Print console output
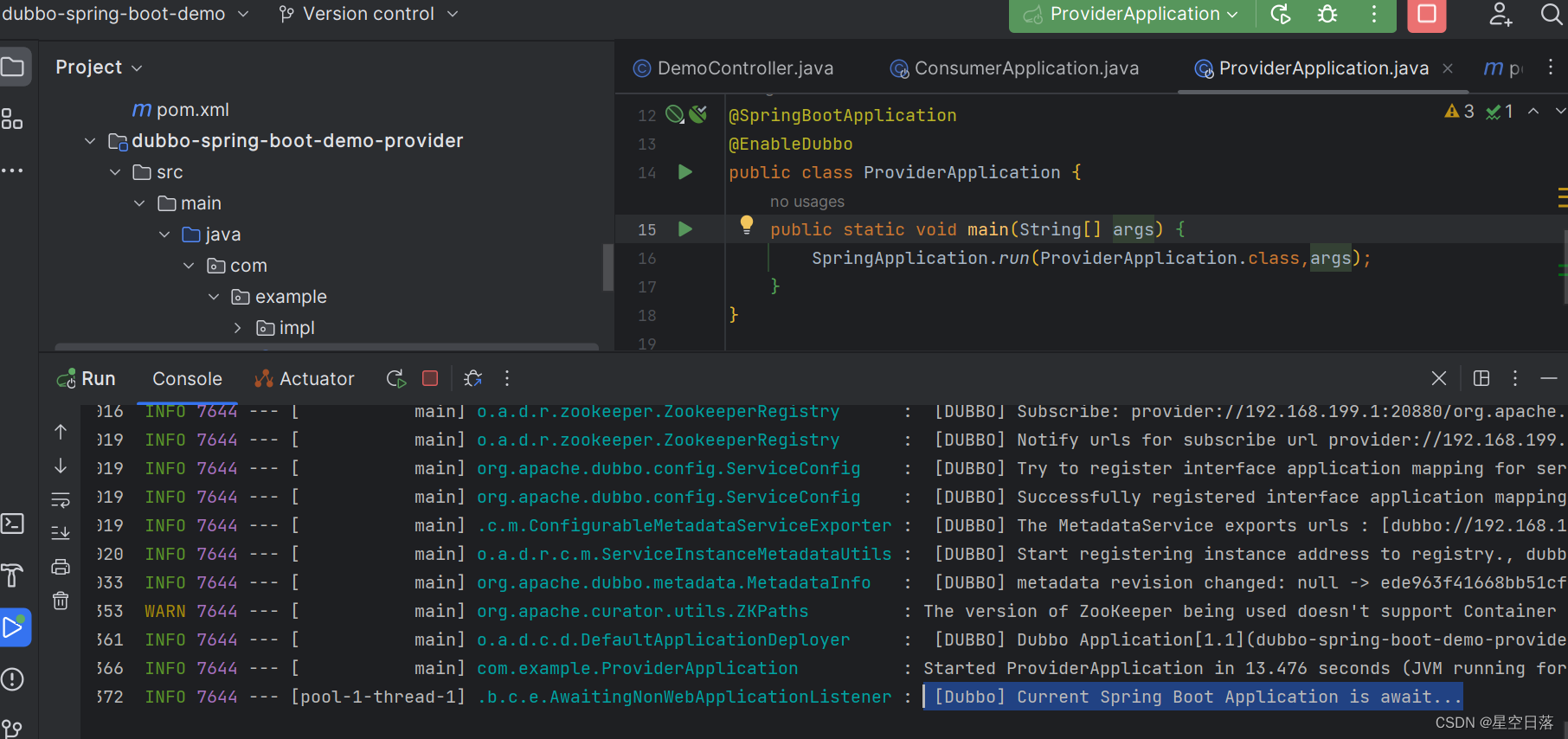Viewport: 1568px width, 739px height. coord(61,567)
